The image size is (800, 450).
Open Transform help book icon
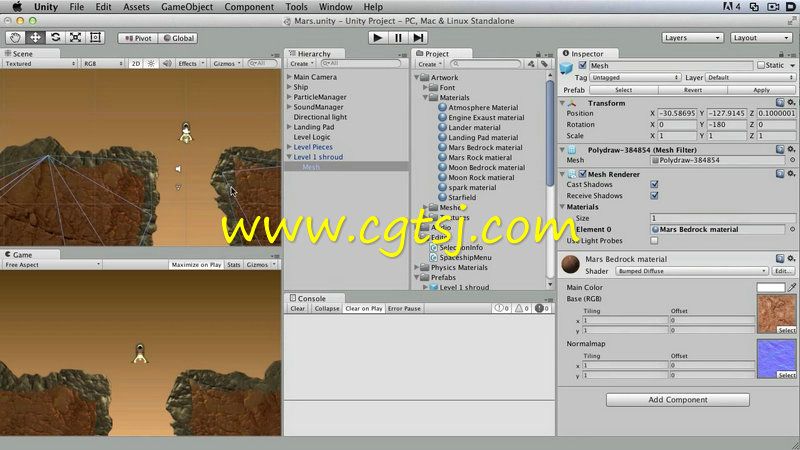[x=780, y=103]
